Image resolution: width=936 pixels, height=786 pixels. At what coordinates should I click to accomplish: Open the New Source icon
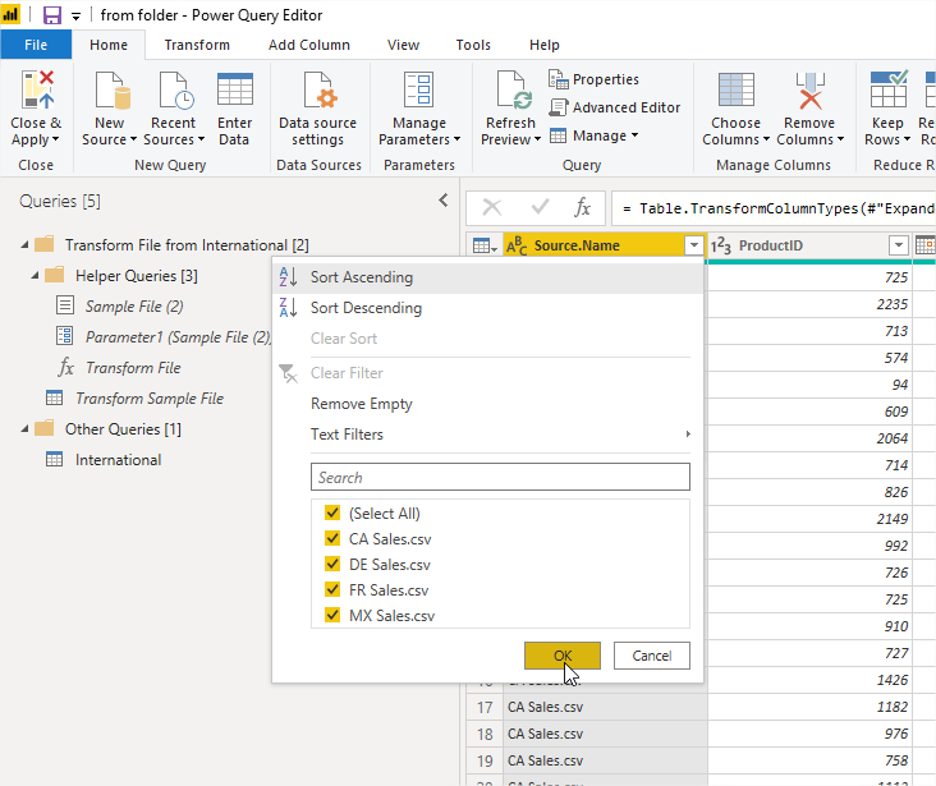[x=112, y=91]
